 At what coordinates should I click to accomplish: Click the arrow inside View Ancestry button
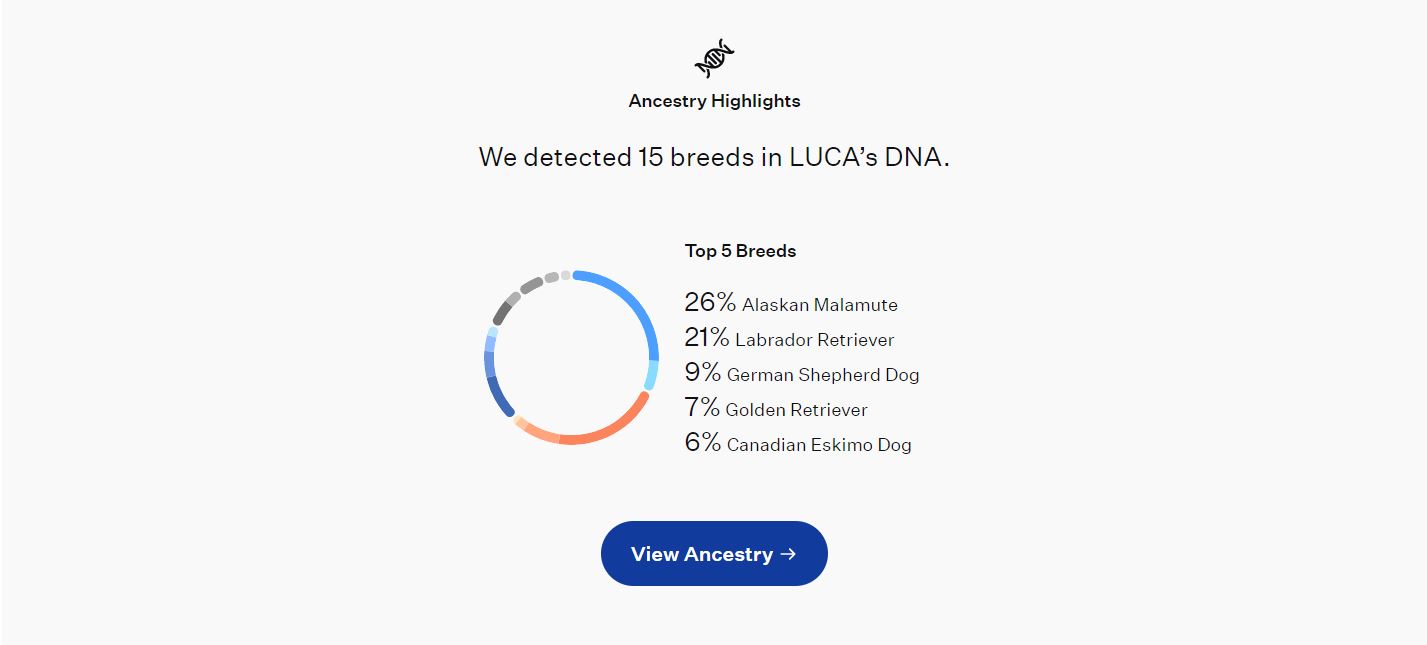point(788,553)
